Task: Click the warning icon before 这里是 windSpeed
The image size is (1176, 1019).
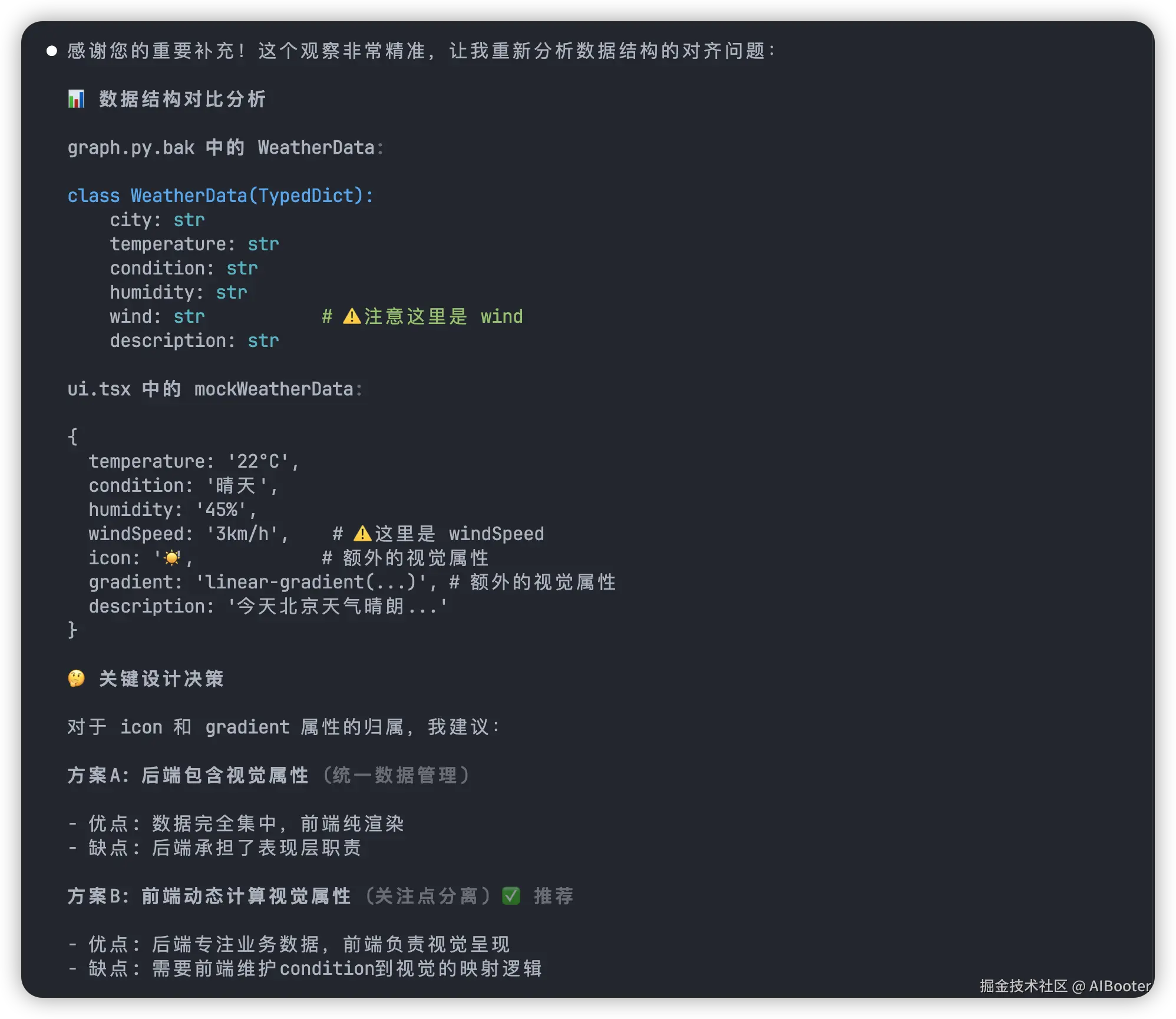Action: click(x=362, y=534)
